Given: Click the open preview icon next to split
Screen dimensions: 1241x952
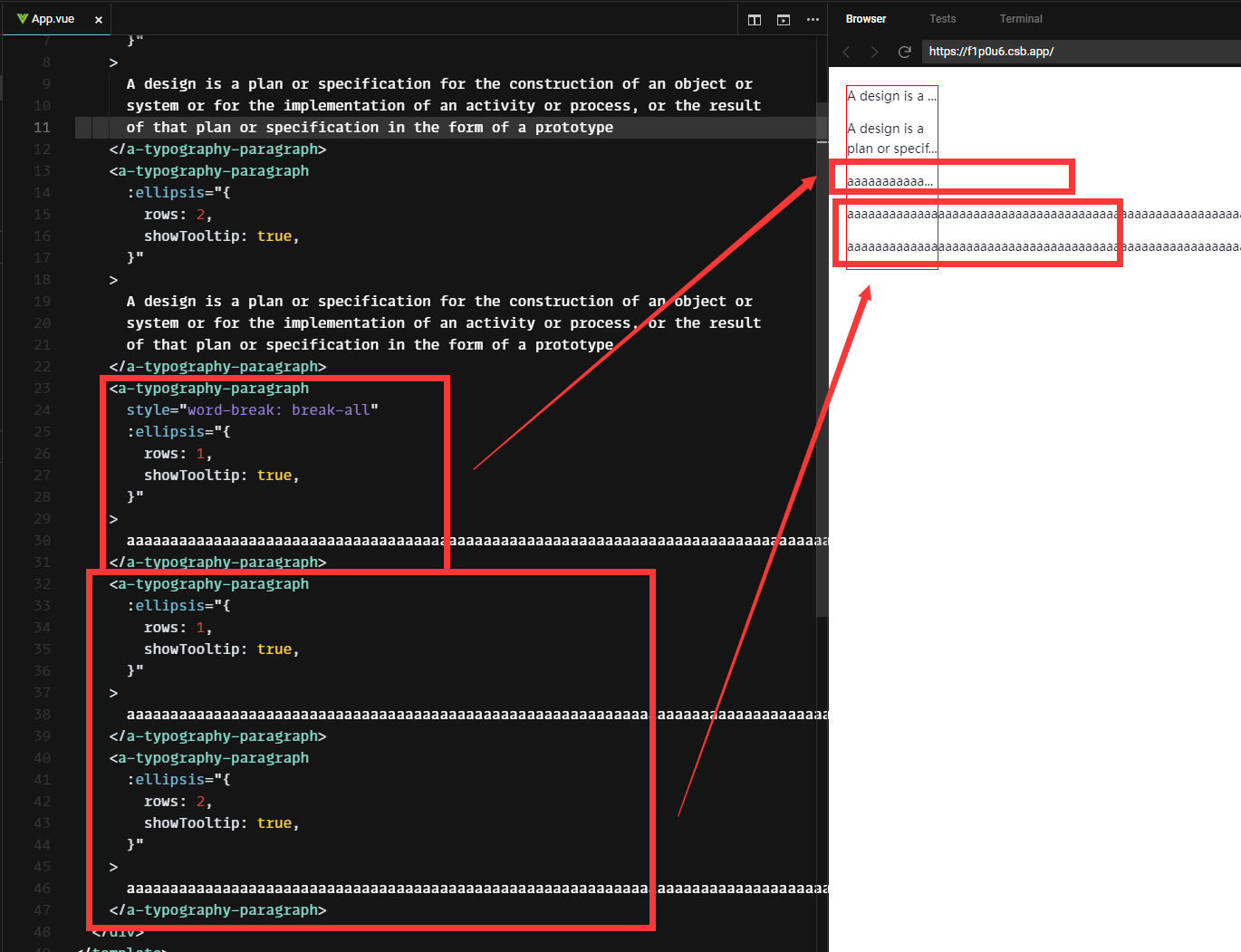Looking at the screenshot, I should (783, 19).
